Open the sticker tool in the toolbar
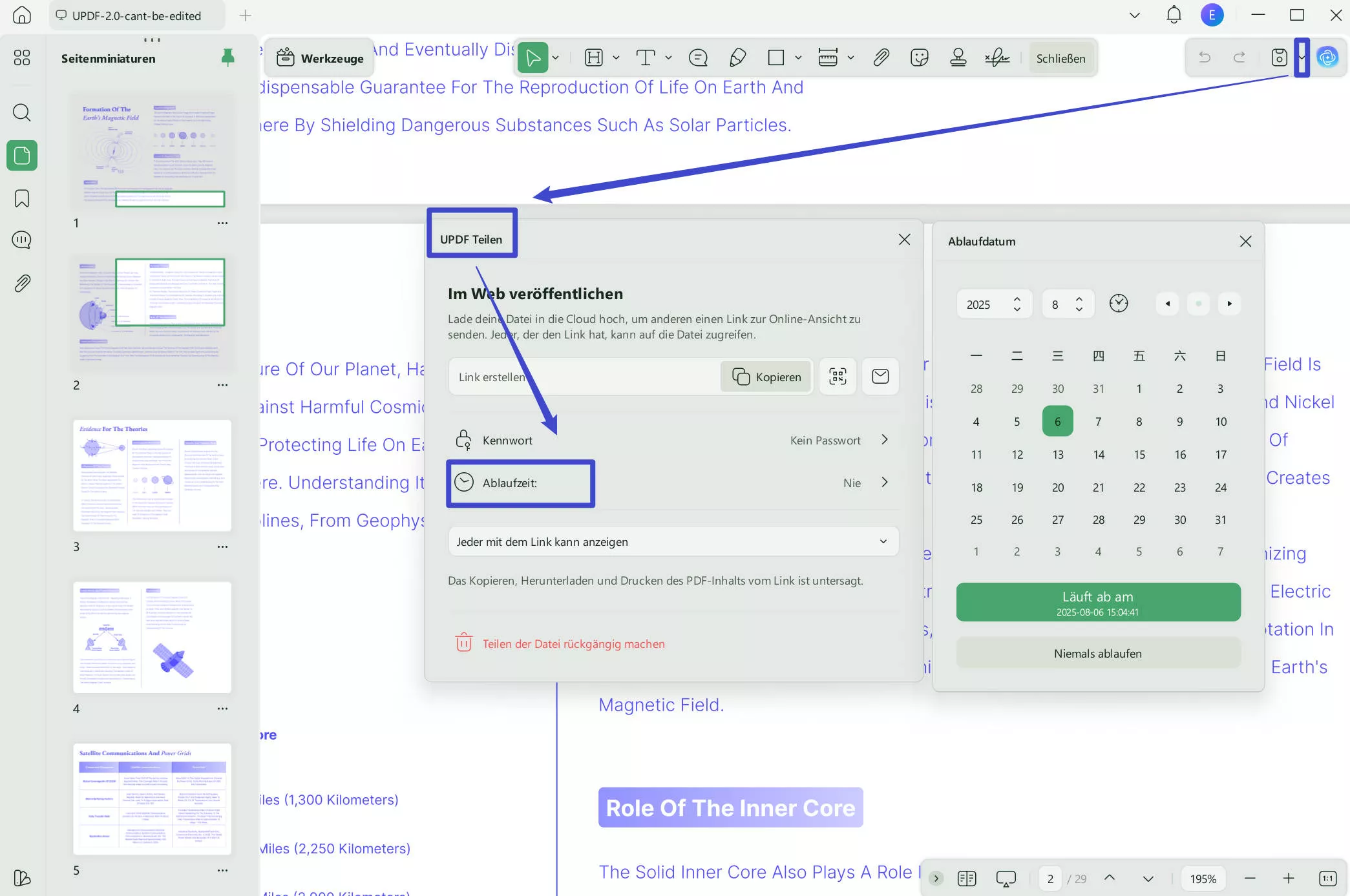Image resolution: width=1350 pixels, height=896 pixels. tap(919, 58)
